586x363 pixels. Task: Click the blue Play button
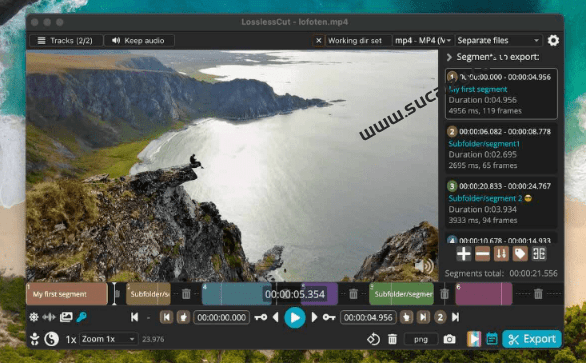[x=294, y=318]
